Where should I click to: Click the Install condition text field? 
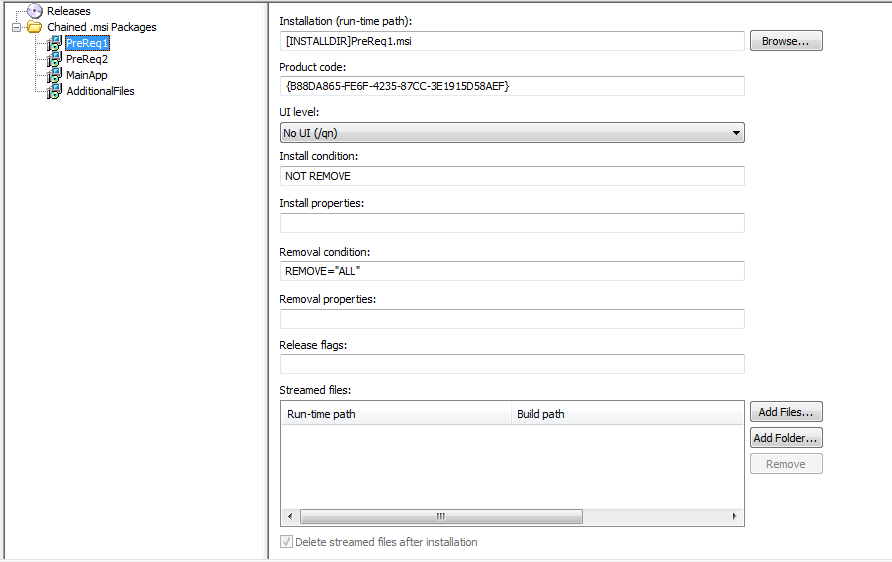coord(512,176)
